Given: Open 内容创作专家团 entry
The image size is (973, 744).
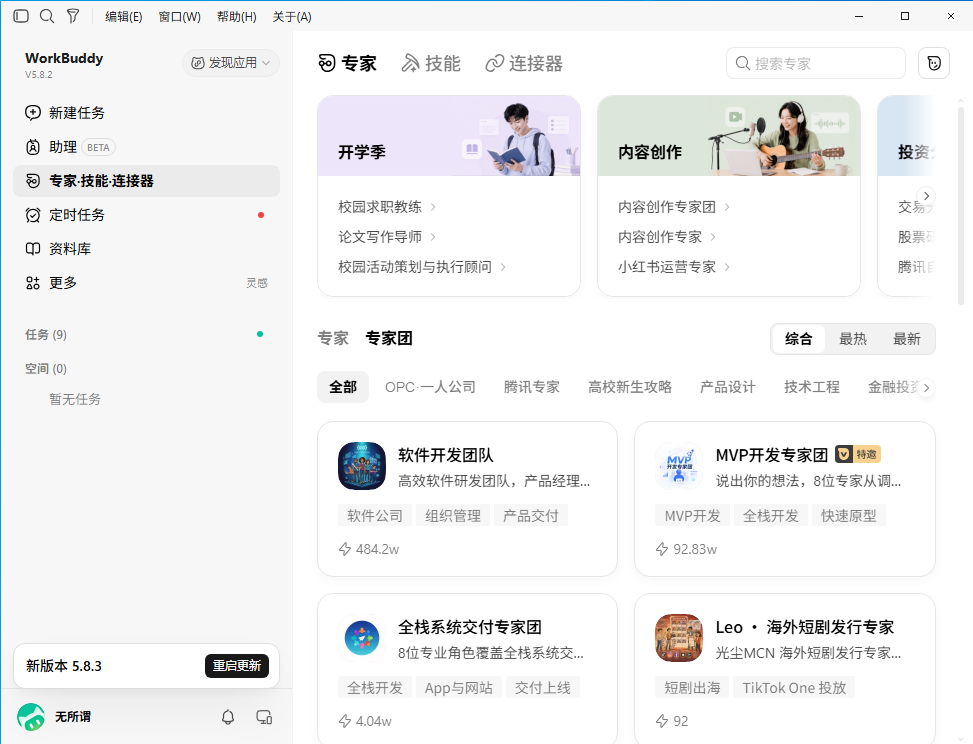Looking at the screenshot, I should coord(674,207).
